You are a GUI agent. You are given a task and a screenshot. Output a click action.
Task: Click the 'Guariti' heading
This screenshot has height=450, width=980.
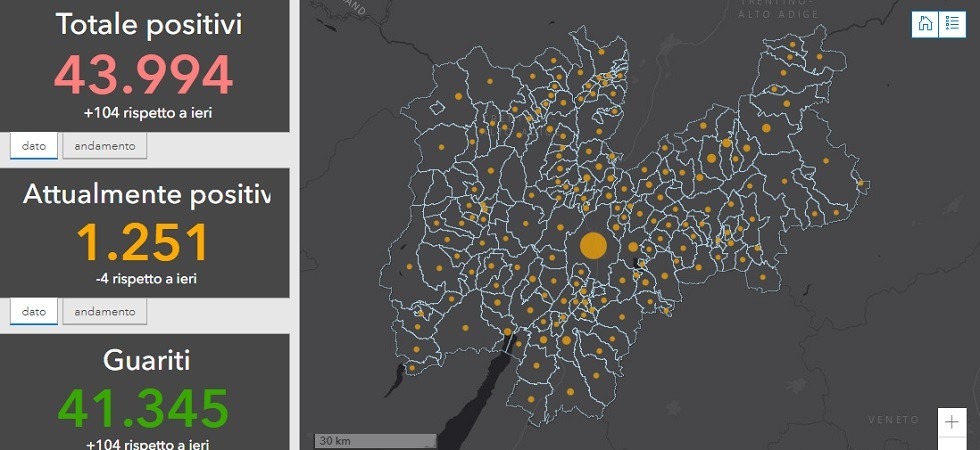(x=146, y=361)
